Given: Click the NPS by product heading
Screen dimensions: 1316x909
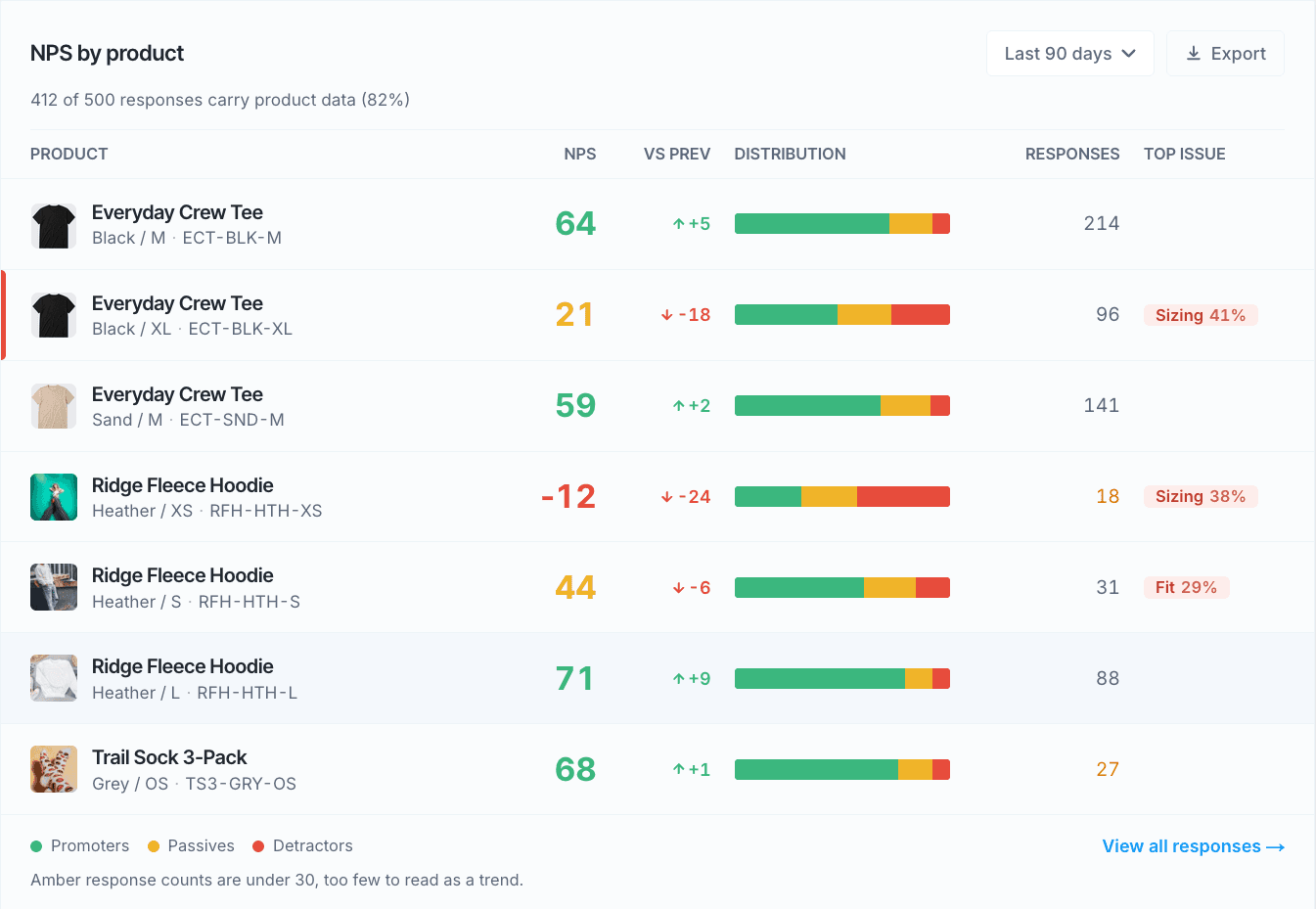Looking at the screenshot, I should (107, 53).
